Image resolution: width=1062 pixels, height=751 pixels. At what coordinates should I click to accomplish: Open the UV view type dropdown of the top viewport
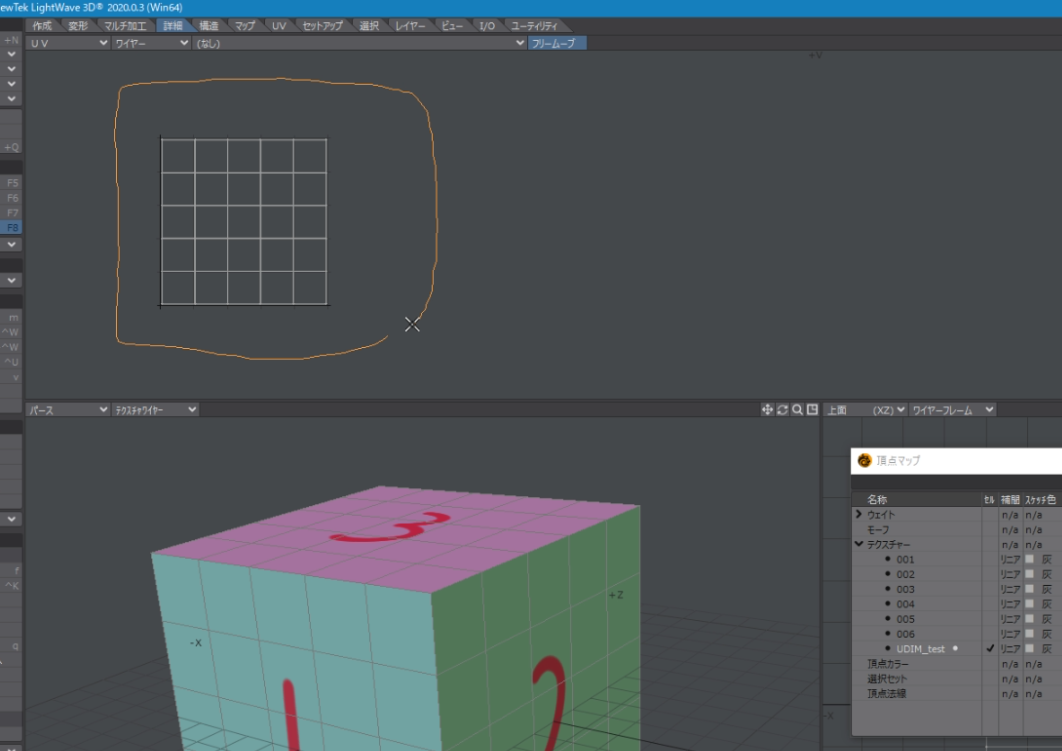tap(68, 43)
